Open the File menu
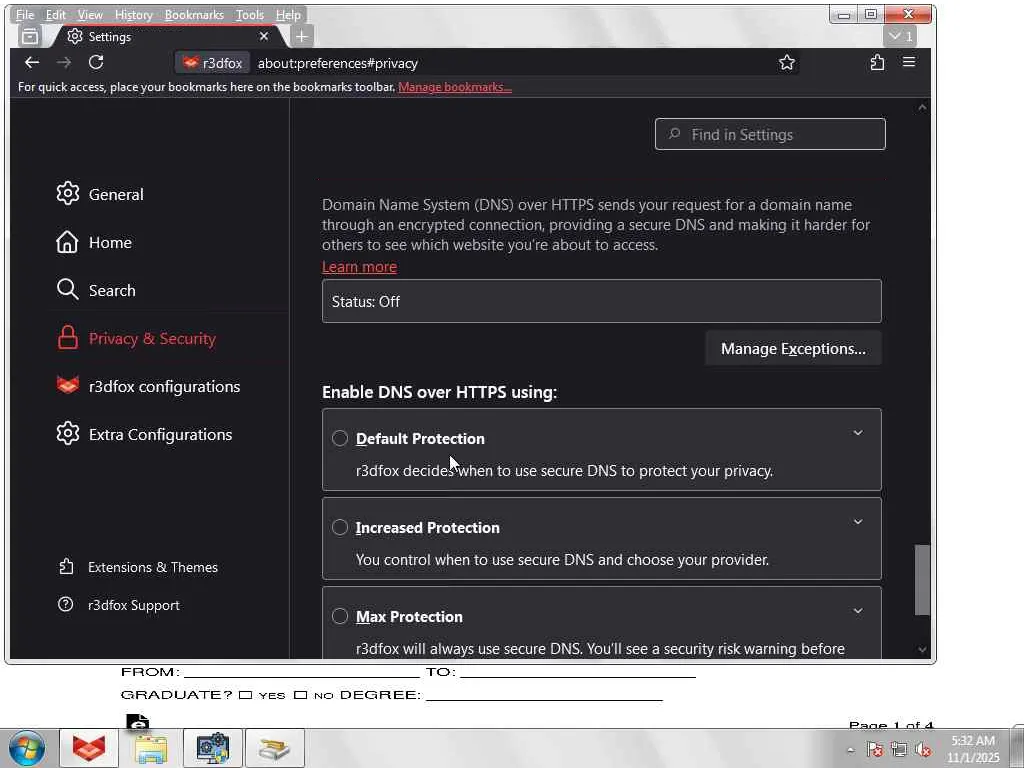 [25, 14]
